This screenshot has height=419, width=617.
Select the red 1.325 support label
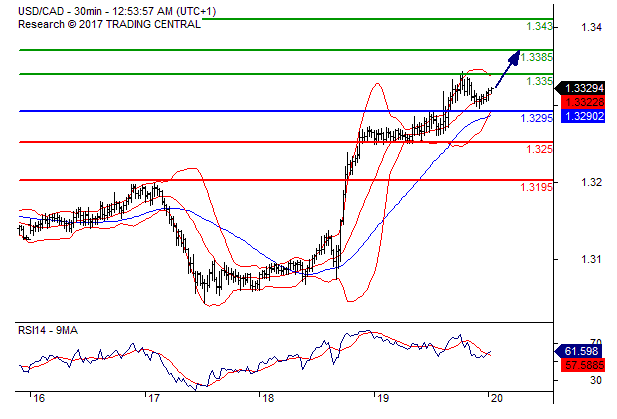[539, 149]
